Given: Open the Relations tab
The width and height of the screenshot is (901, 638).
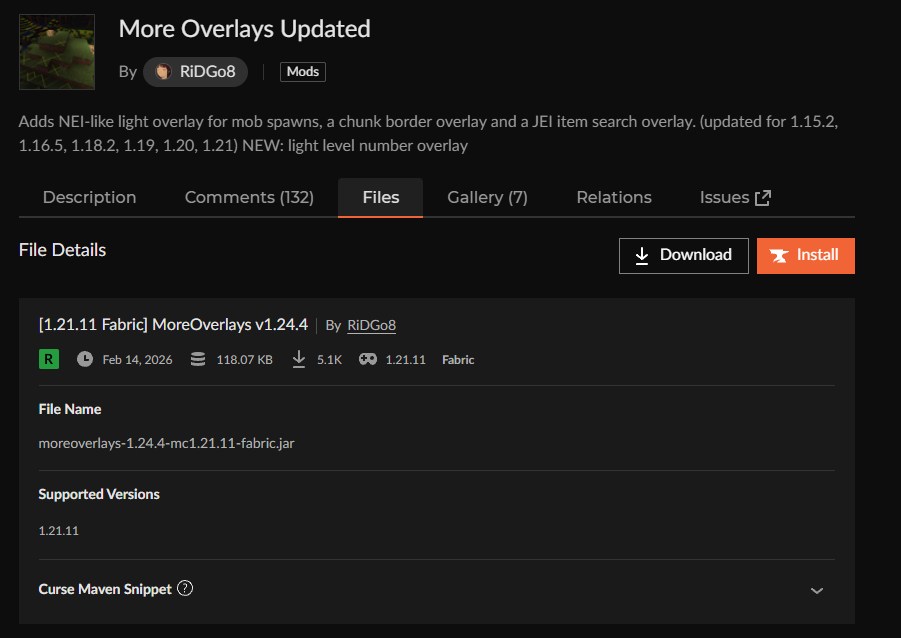Looking at the screenshot, I should tap(613, 197).
